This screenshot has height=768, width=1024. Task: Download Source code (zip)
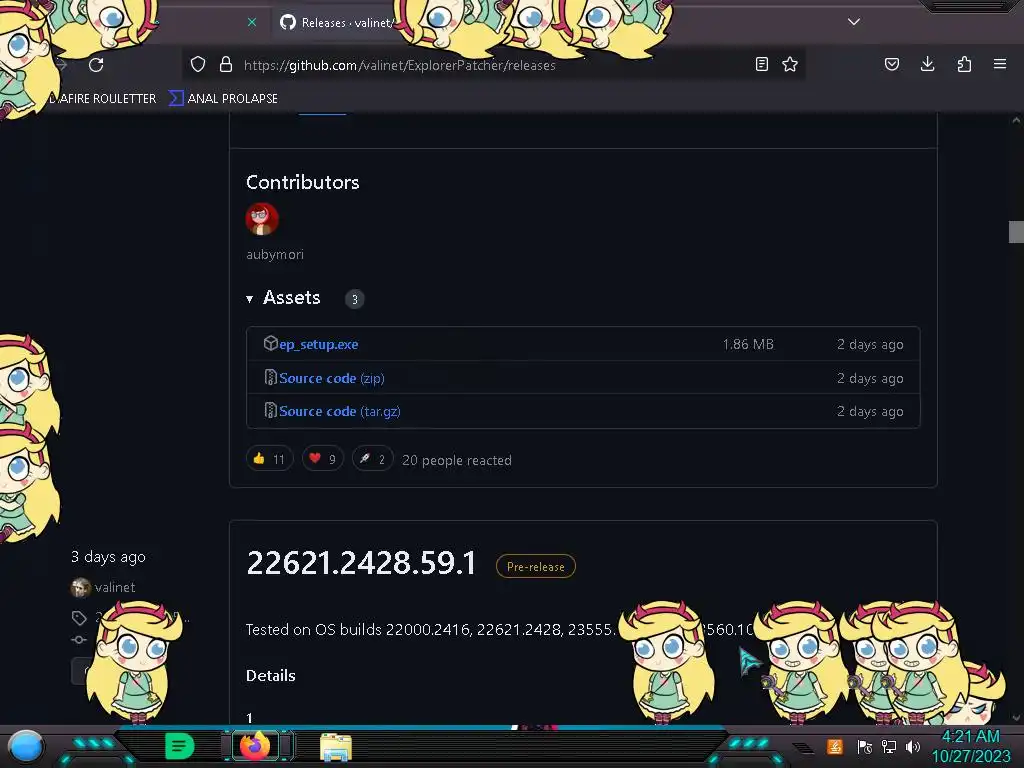[x=332, y=378]
